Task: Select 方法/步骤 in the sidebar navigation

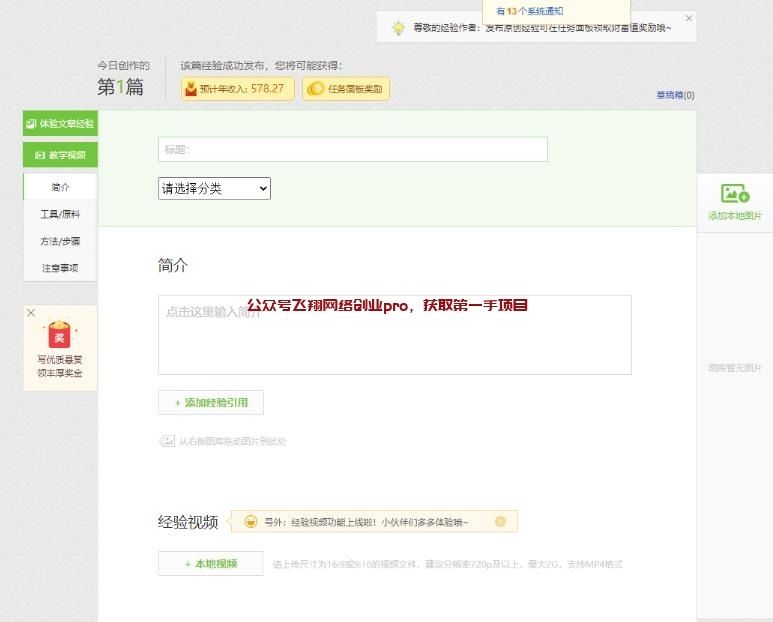Action: (60, 241)
